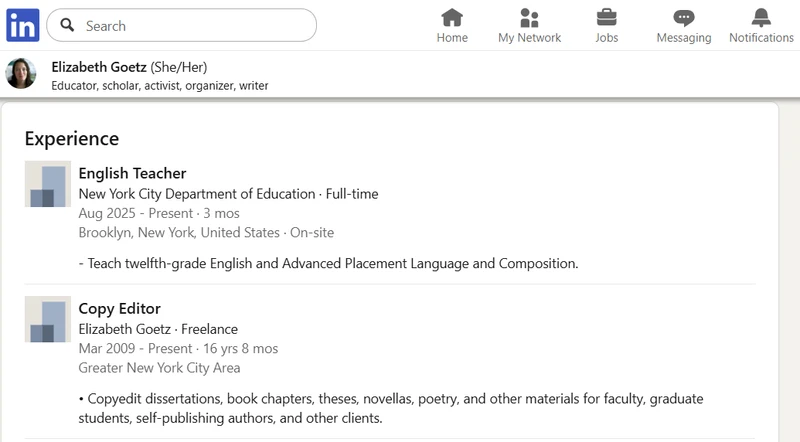Select the Notifications label
The height and width of the screenshot is (442, 800).
coord(761,38)
